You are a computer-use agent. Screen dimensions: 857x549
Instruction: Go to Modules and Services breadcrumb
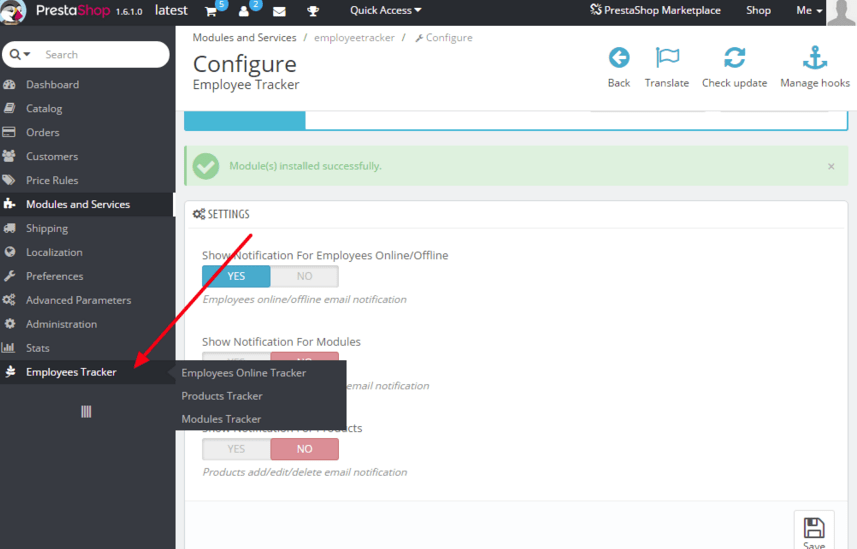pos(244,38)
